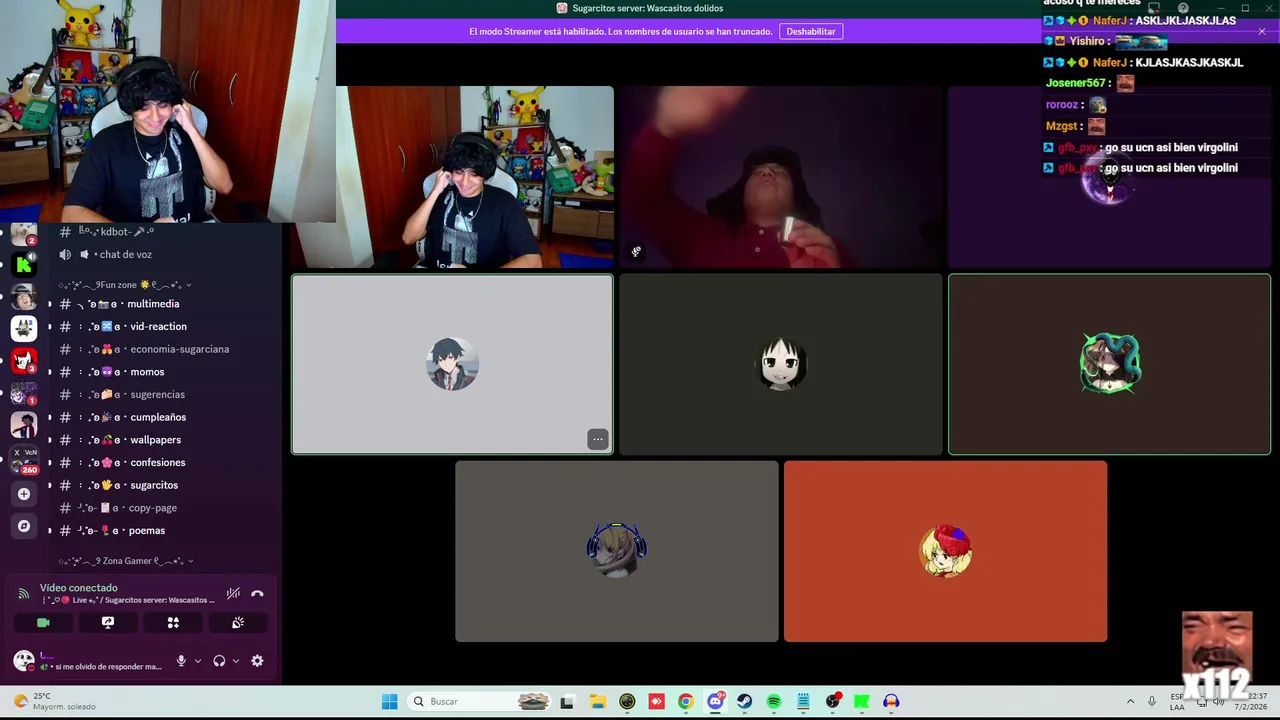Viewport: 1280px width, 720px height.
Task: Deafen audio with headphones icon
Action: 219,661
